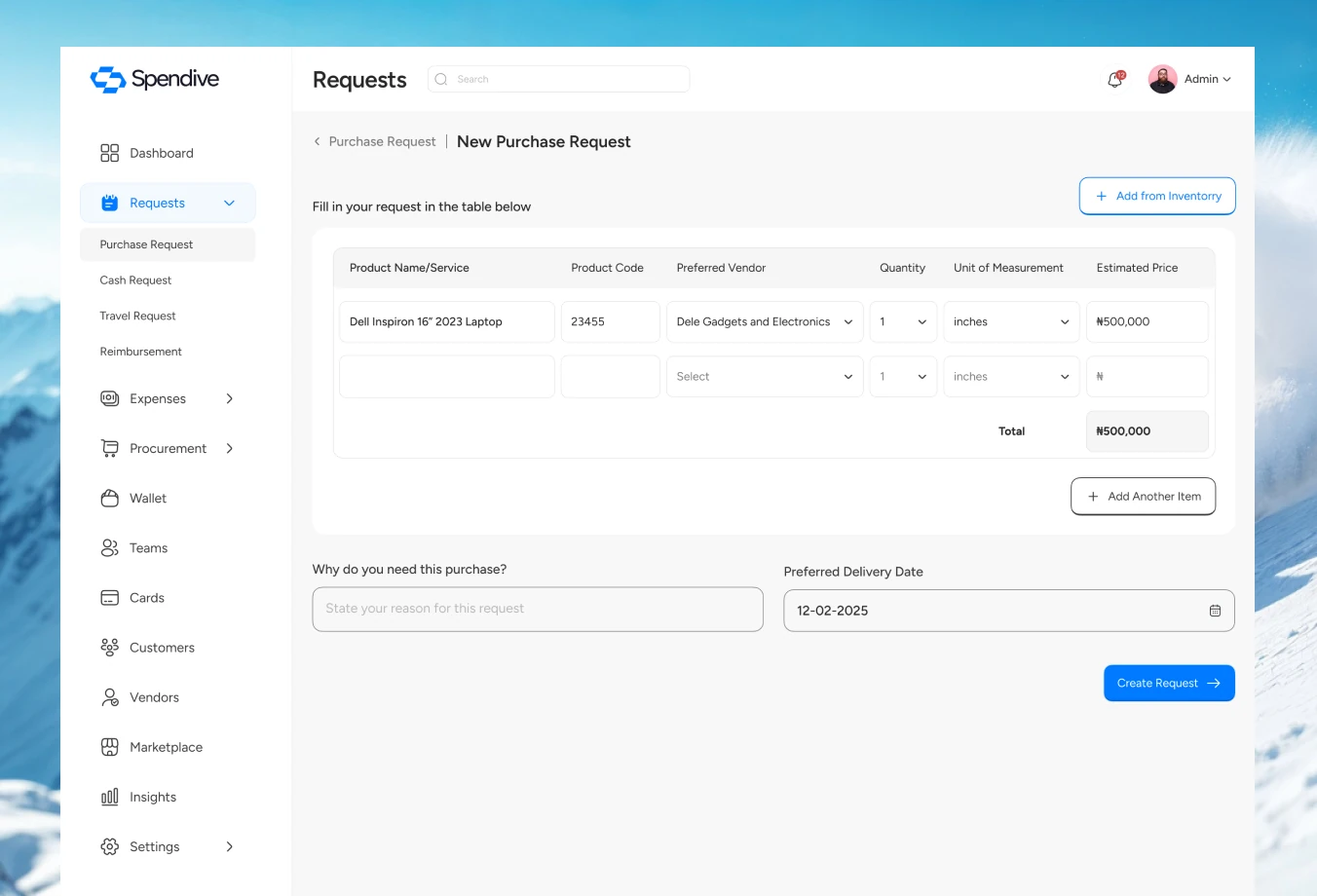The width and height of the screenshot is (1317, 896).
Task: Click the estimated price field ₦500,000 in Dell row
Action: pyautogui.click(x=1148, y=321)
